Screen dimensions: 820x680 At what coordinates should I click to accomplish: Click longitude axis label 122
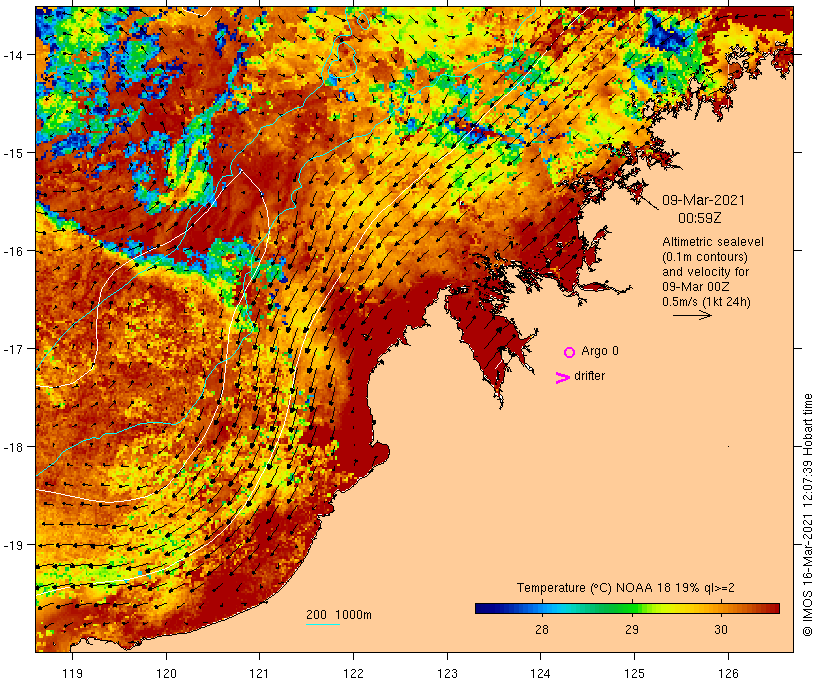[x=354, y=673]
